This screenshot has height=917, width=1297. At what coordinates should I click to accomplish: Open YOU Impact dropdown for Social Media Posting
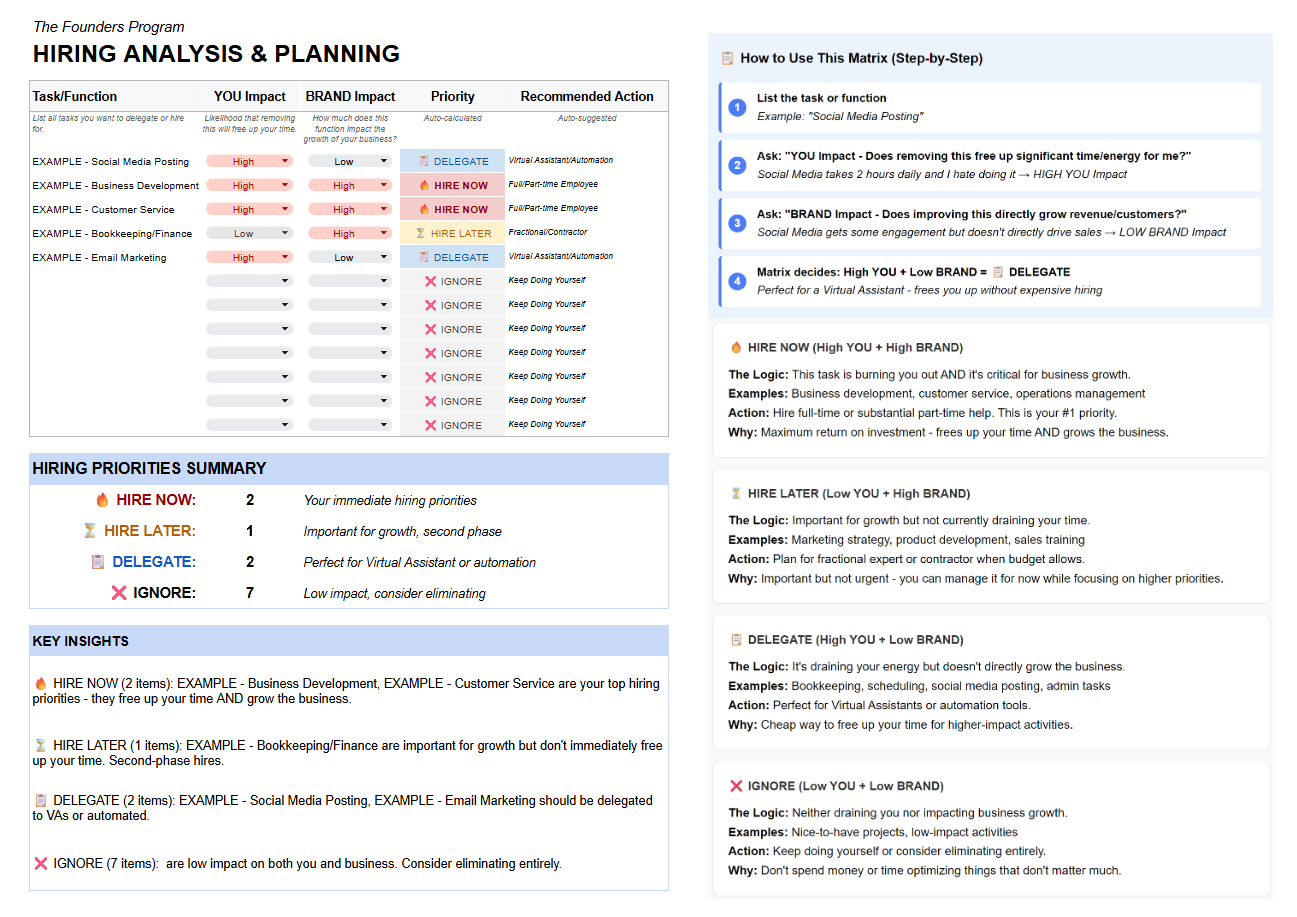point(285,161)
